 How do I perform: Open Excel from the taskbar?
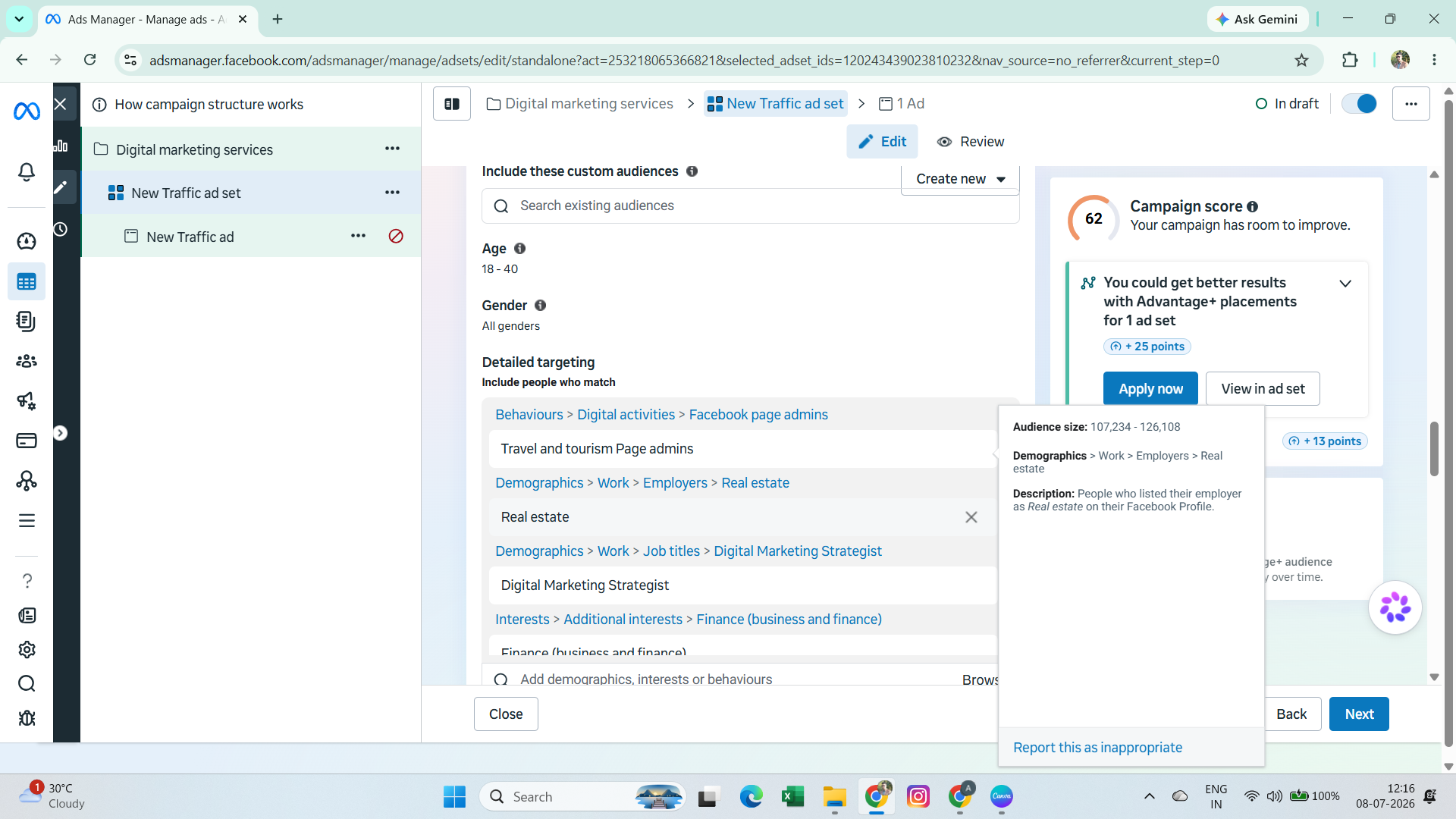pyautogui.click(x=792, y=797)
